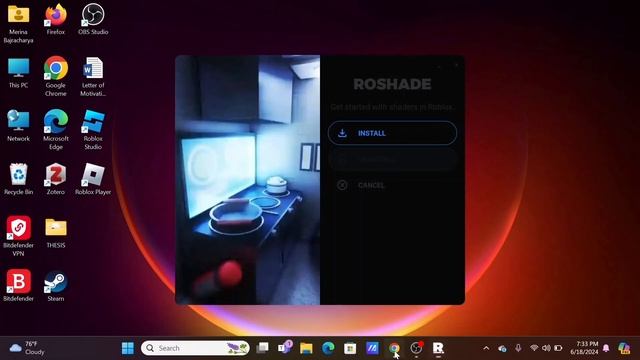
Task: Open Task View from the taskbar
Action: pyautogui.click(x=262, y=348)
